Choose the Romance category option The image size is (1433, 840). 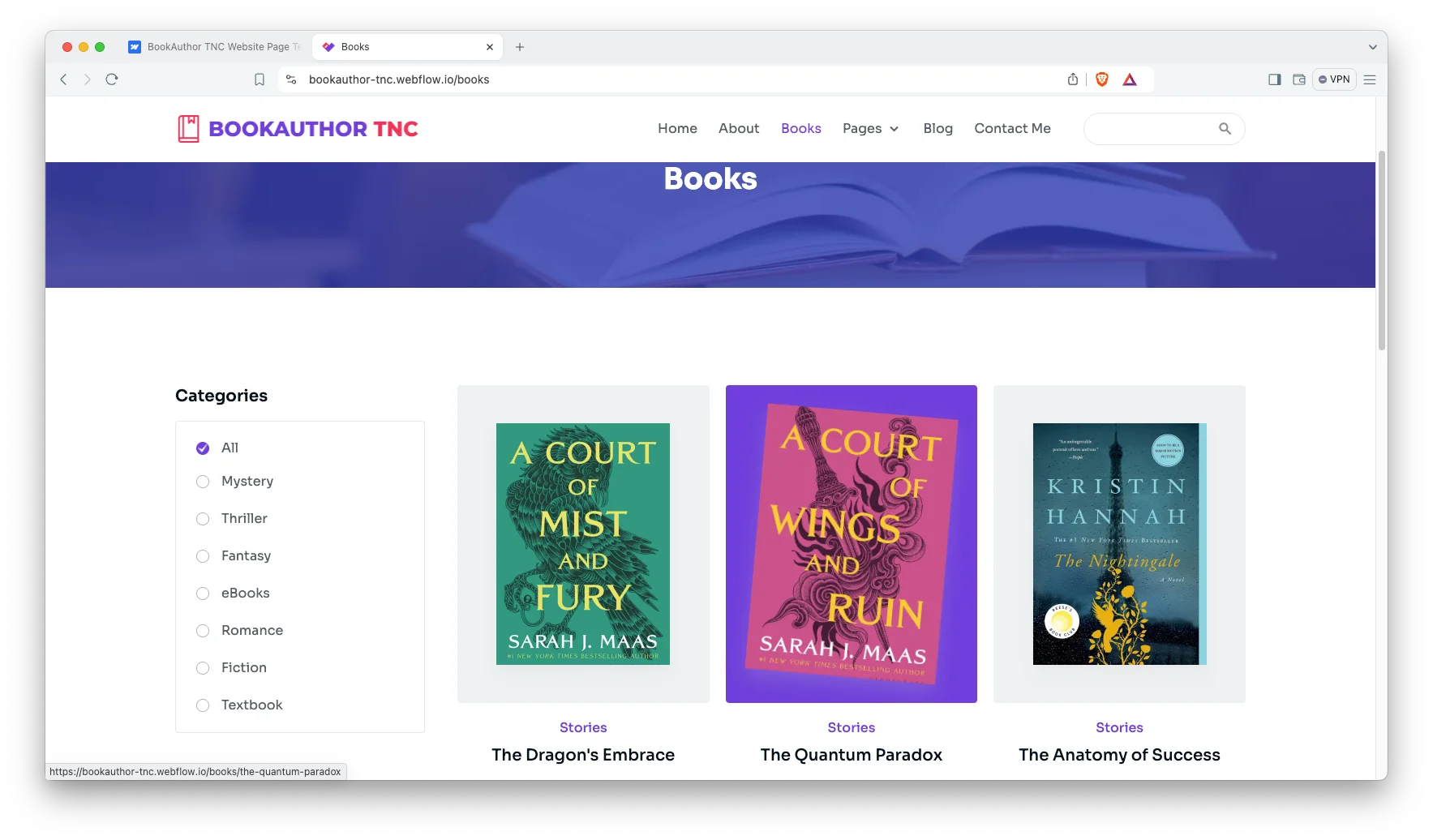[203, 631]
